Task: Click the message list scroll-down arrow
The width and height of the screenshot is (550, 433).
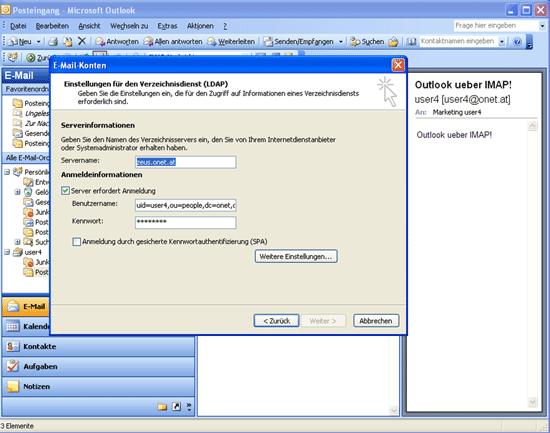Action: pos(394,410)
